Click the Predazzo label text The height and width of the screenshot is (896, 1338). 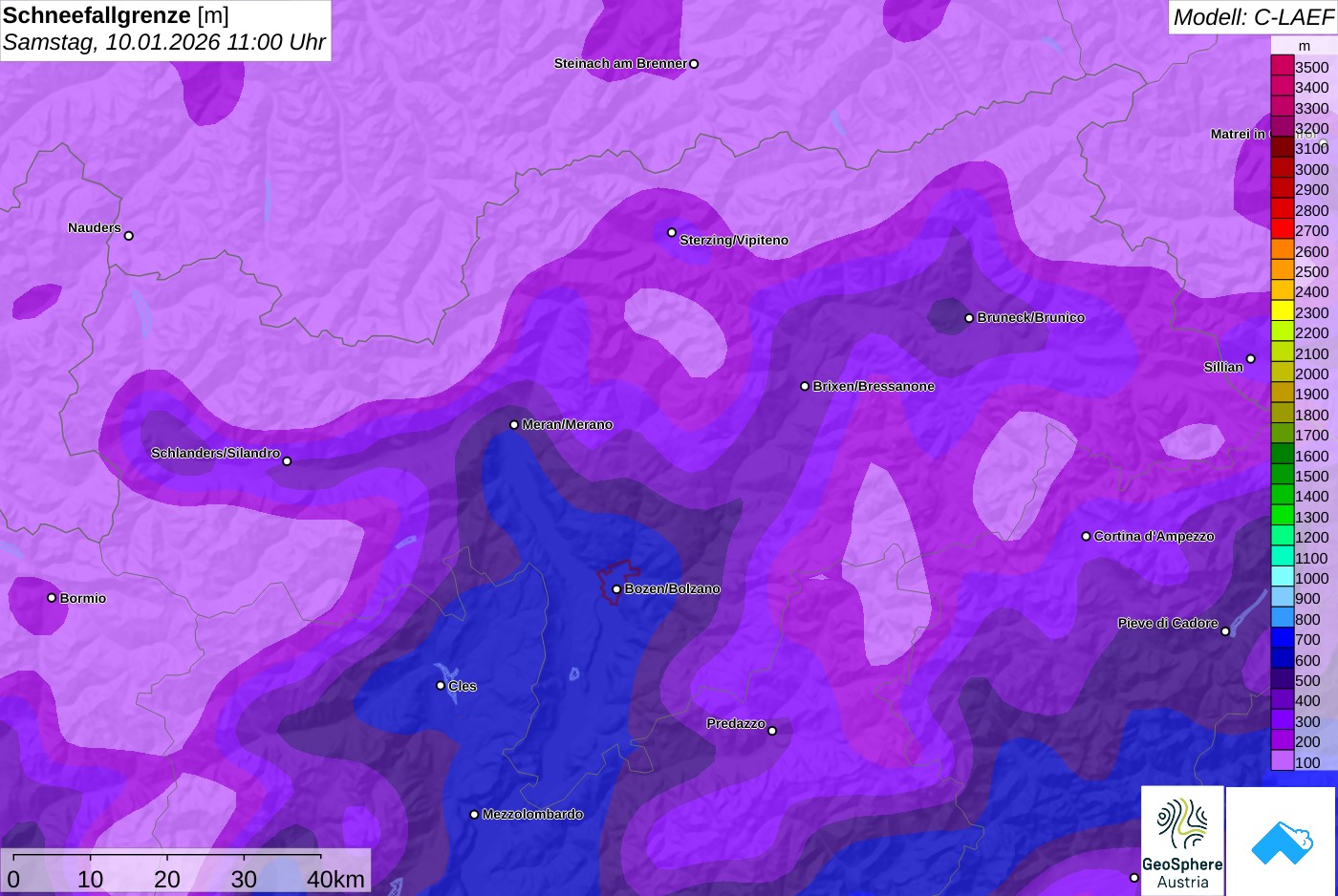pyautogui.click(x=736, y=724)
